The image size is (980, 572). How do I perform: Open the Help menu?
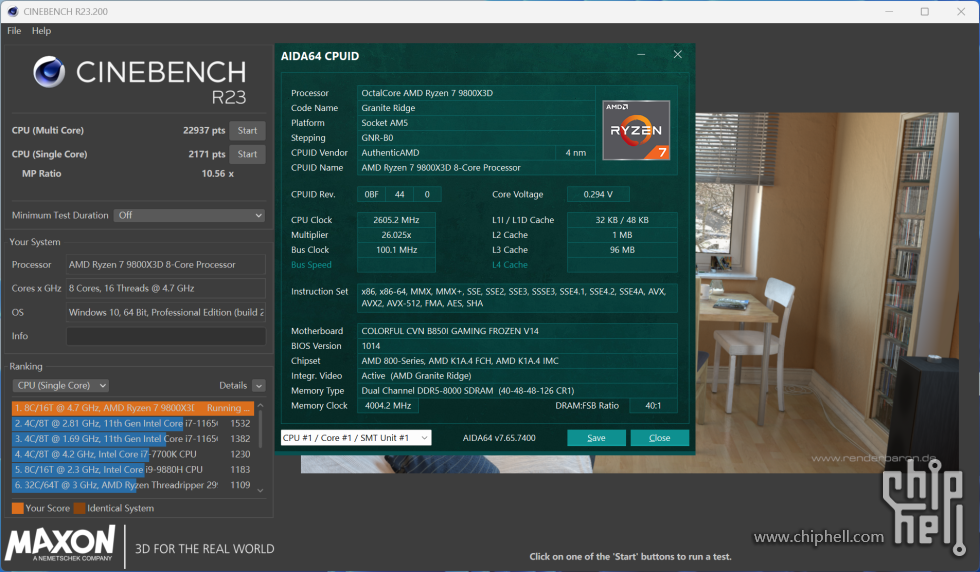[x=41, y=31]
